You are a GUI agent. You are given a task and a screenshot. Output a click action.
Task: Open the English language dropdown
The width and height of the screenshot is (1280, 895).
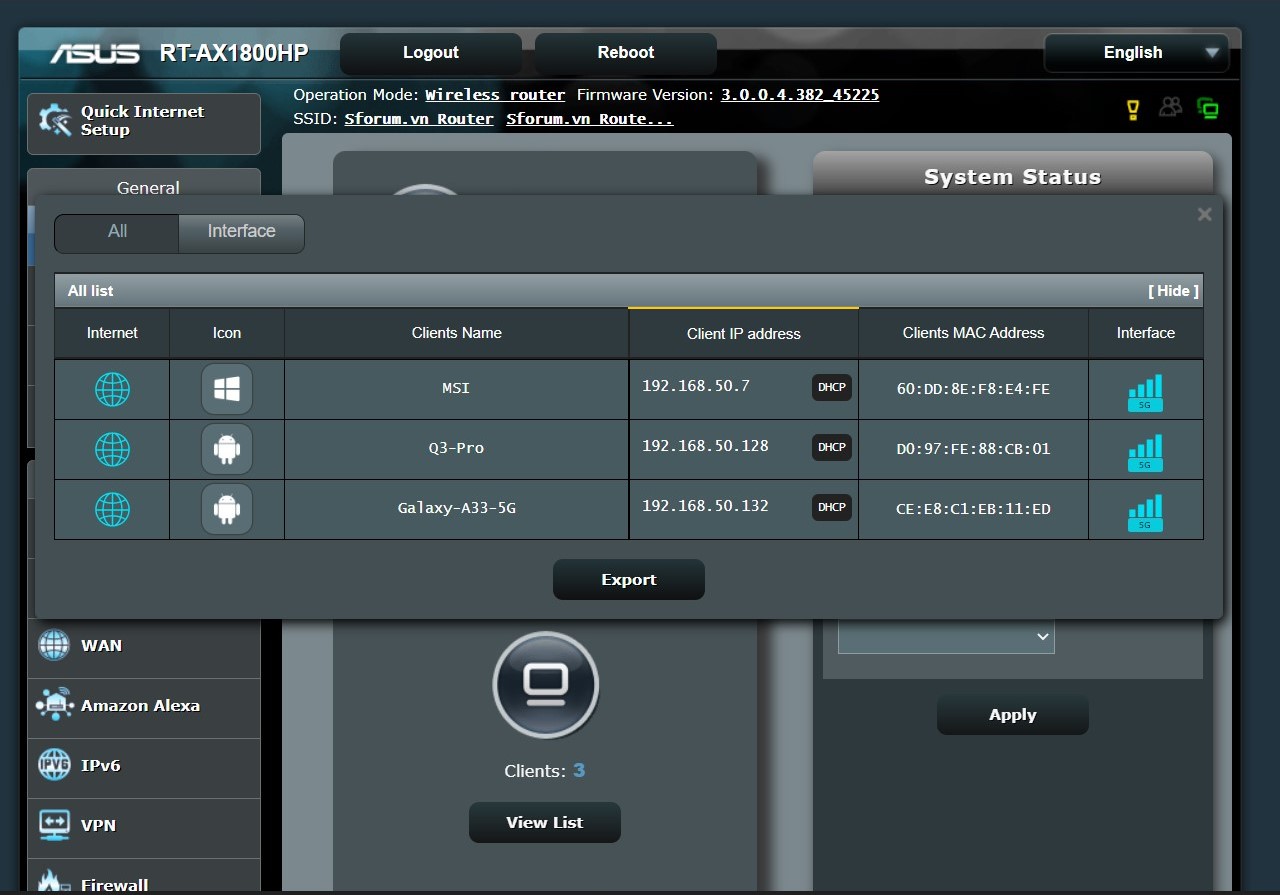pos(1136,53)
